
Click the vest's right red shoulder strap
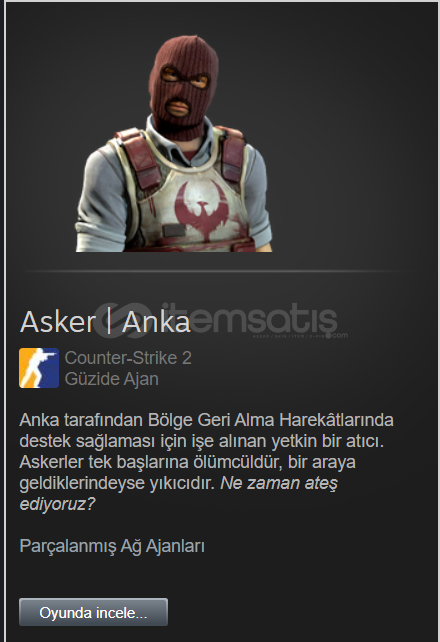point(232,153)
